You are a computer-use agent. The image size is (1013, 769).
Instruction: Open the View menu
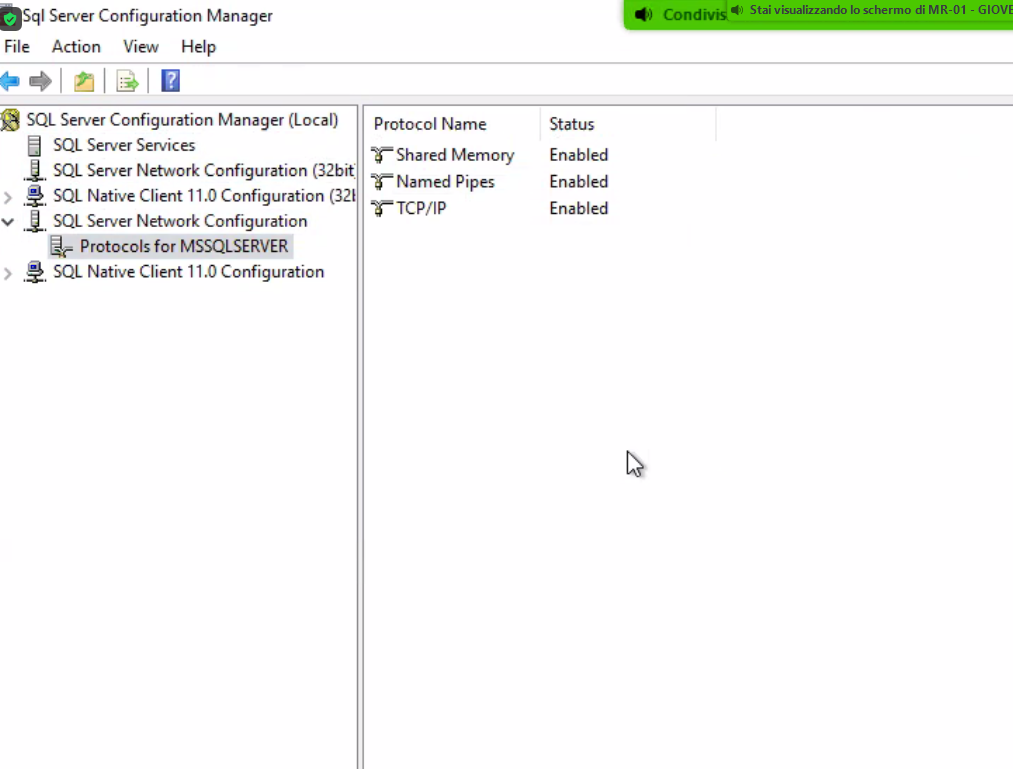coord(140,47)
